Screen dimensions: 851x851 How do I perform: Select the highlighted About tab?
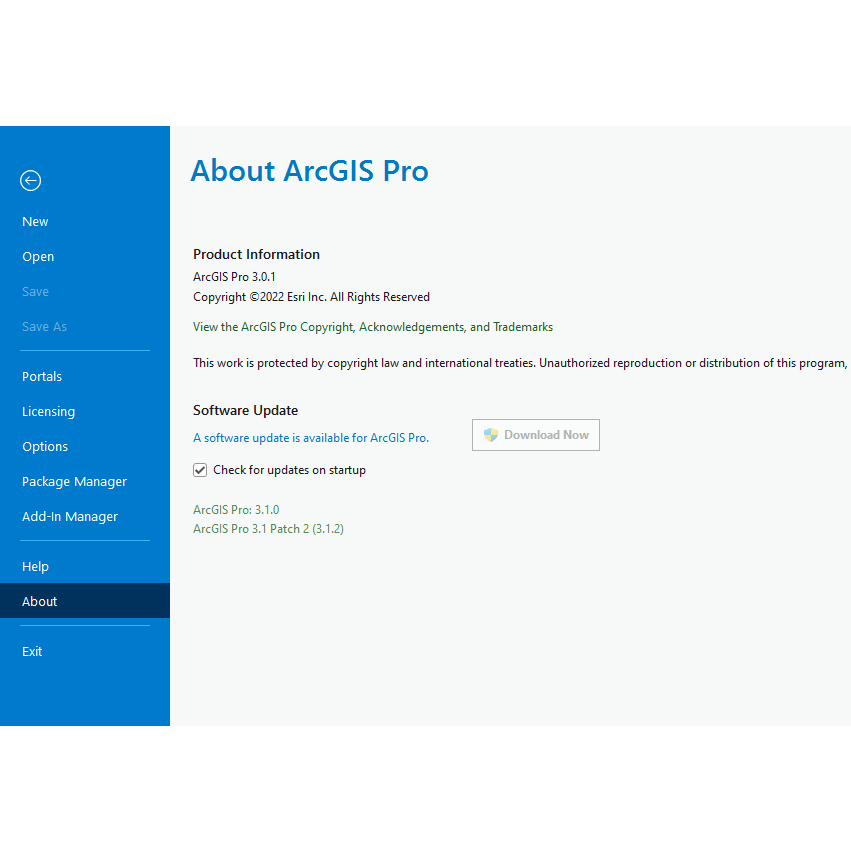pos(40,602)
